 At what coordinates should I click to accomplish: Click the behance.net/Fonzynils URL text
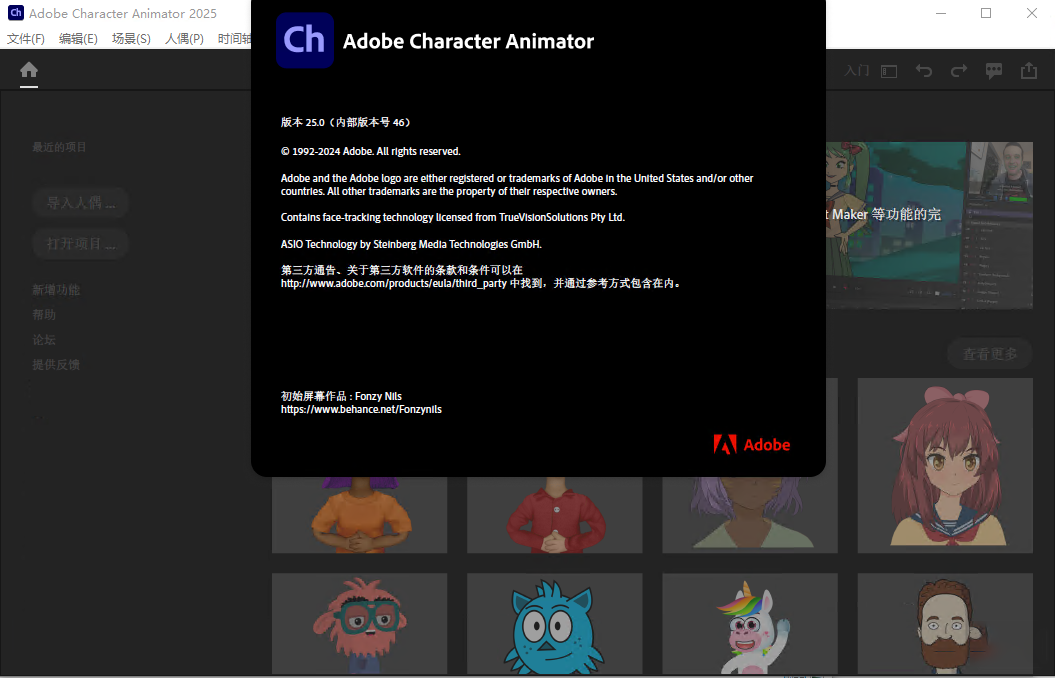361,409
